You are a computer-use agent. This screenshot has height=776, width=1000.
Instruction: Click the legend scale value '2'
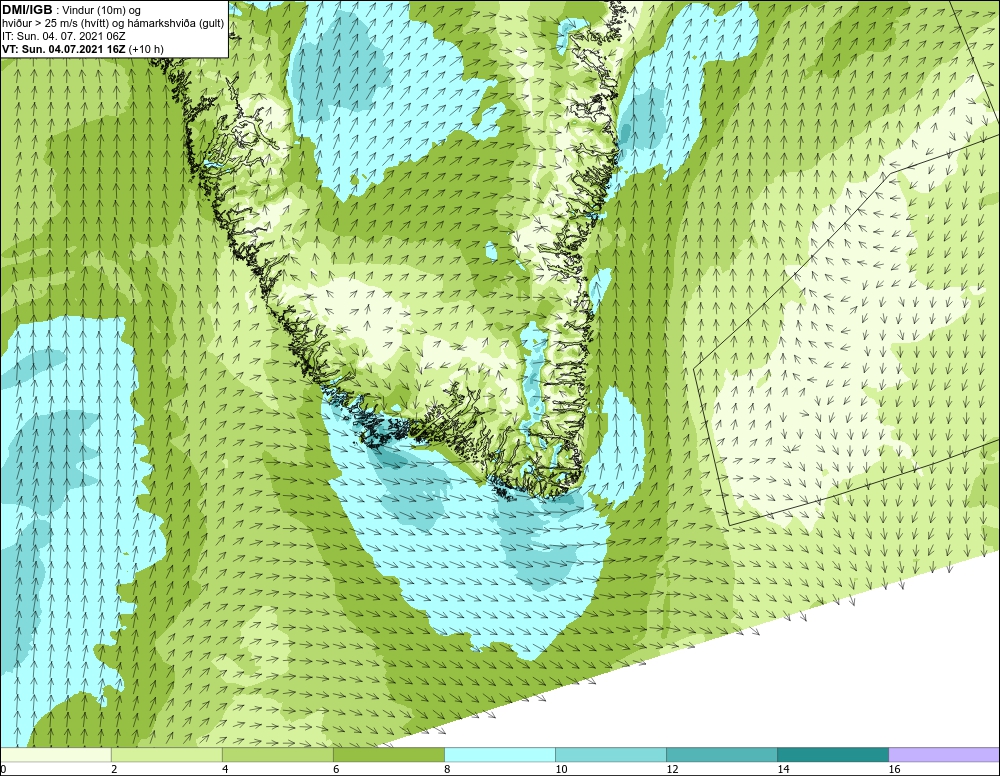(114, 770)
